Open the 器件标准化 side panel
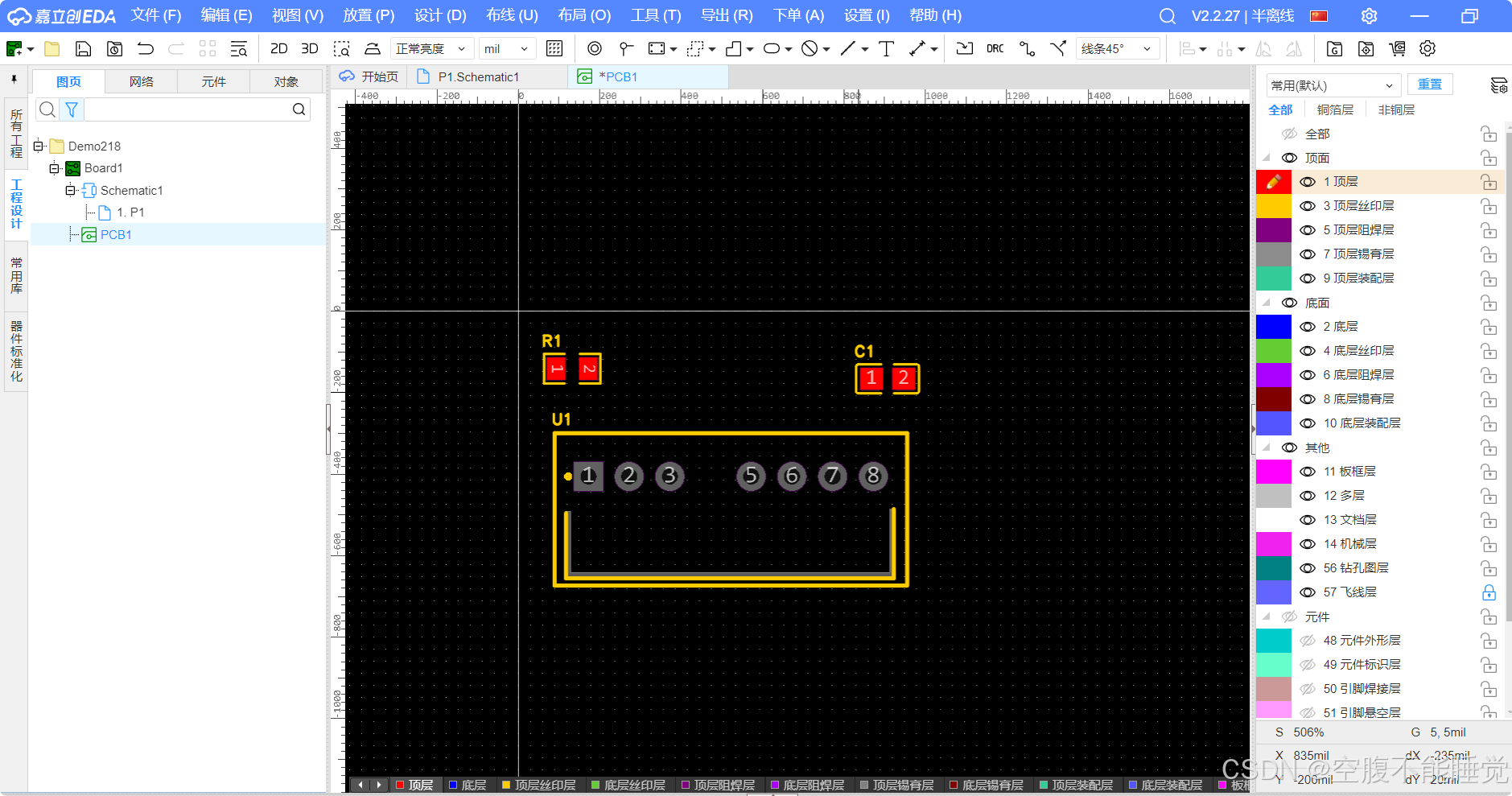The width and height of the screenshot is (1512, 796). 16,352
